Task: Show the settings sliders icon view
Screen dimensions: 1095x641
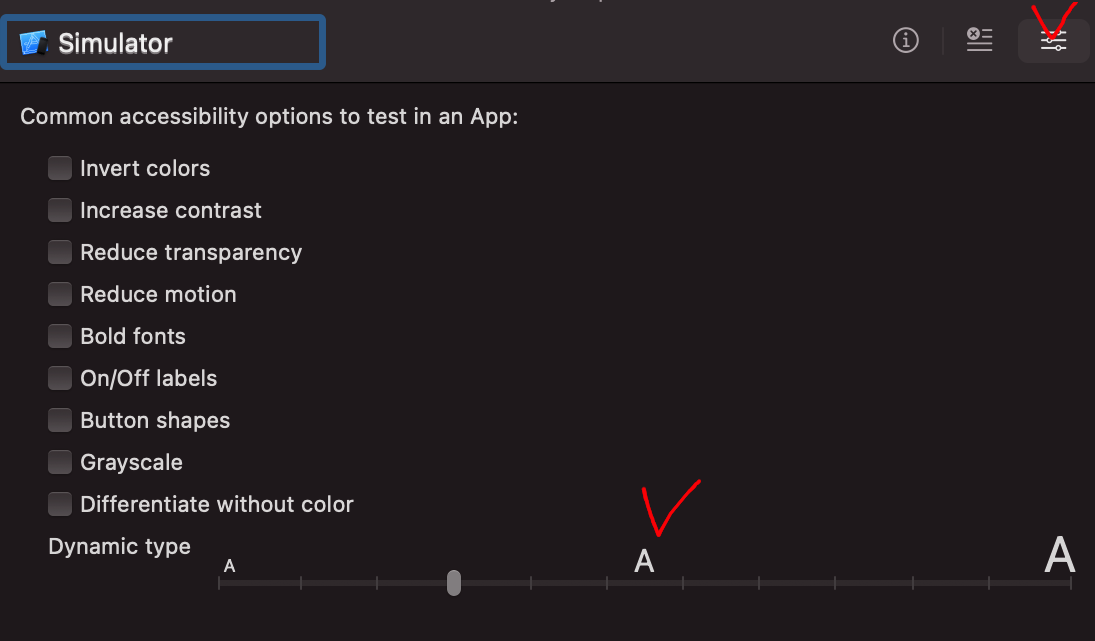Action: tap(1053, 40)
